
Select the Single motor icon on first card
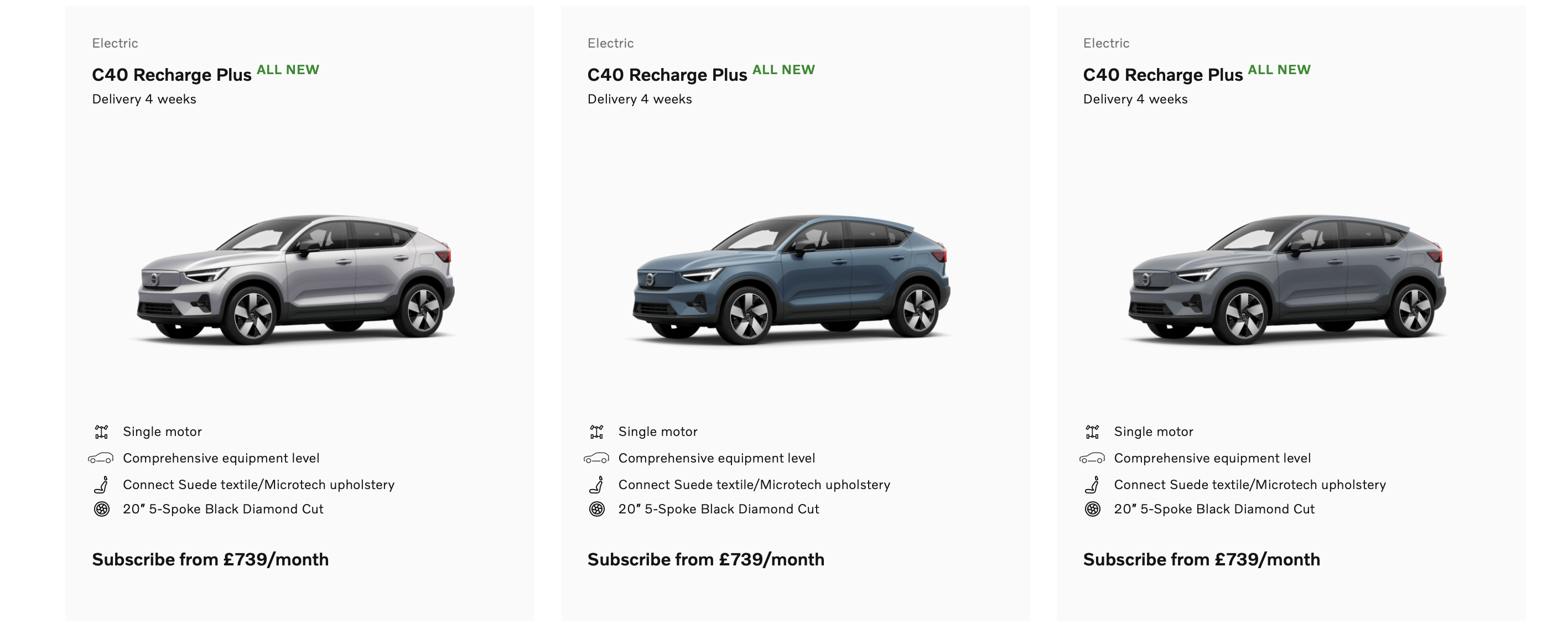(102, 432)
